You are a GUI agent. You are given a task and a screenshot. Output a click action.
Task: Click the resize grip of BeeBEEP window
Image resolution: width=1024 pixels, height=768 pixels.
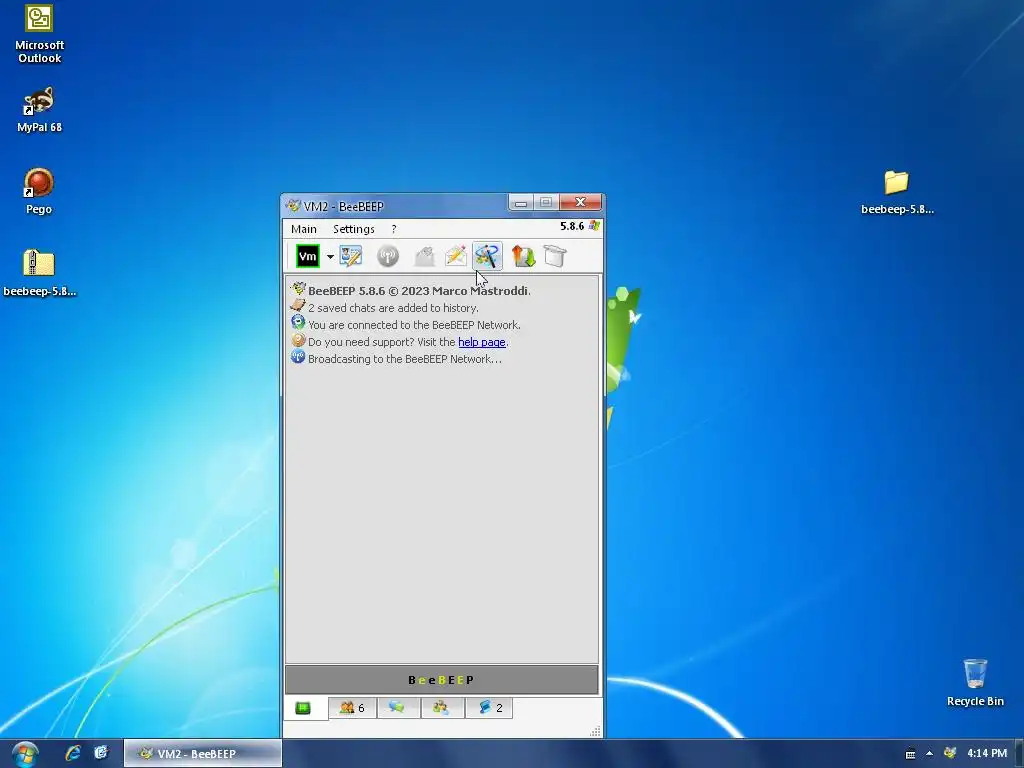pos(595,731)
